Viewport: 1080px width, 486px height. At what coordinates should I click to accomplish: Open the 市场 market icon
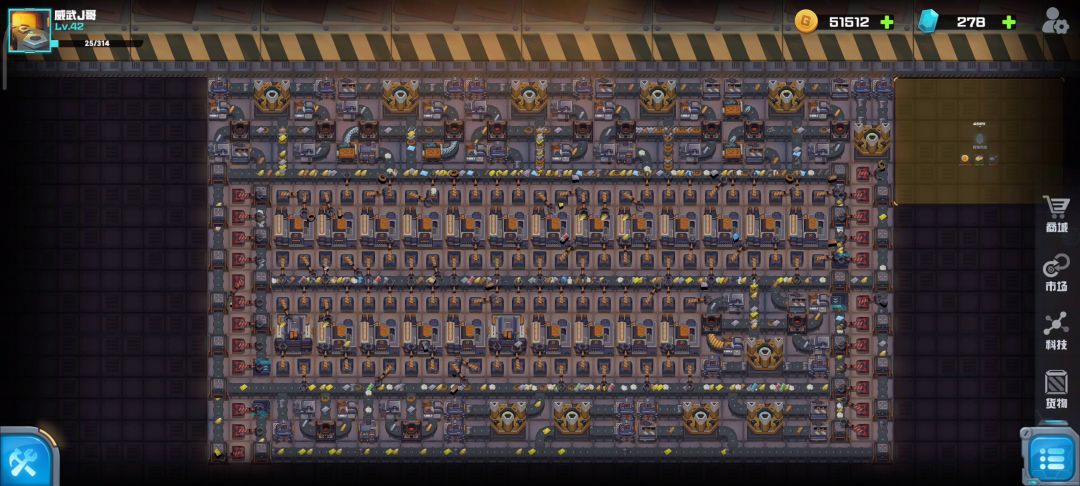coord(1056,271)
